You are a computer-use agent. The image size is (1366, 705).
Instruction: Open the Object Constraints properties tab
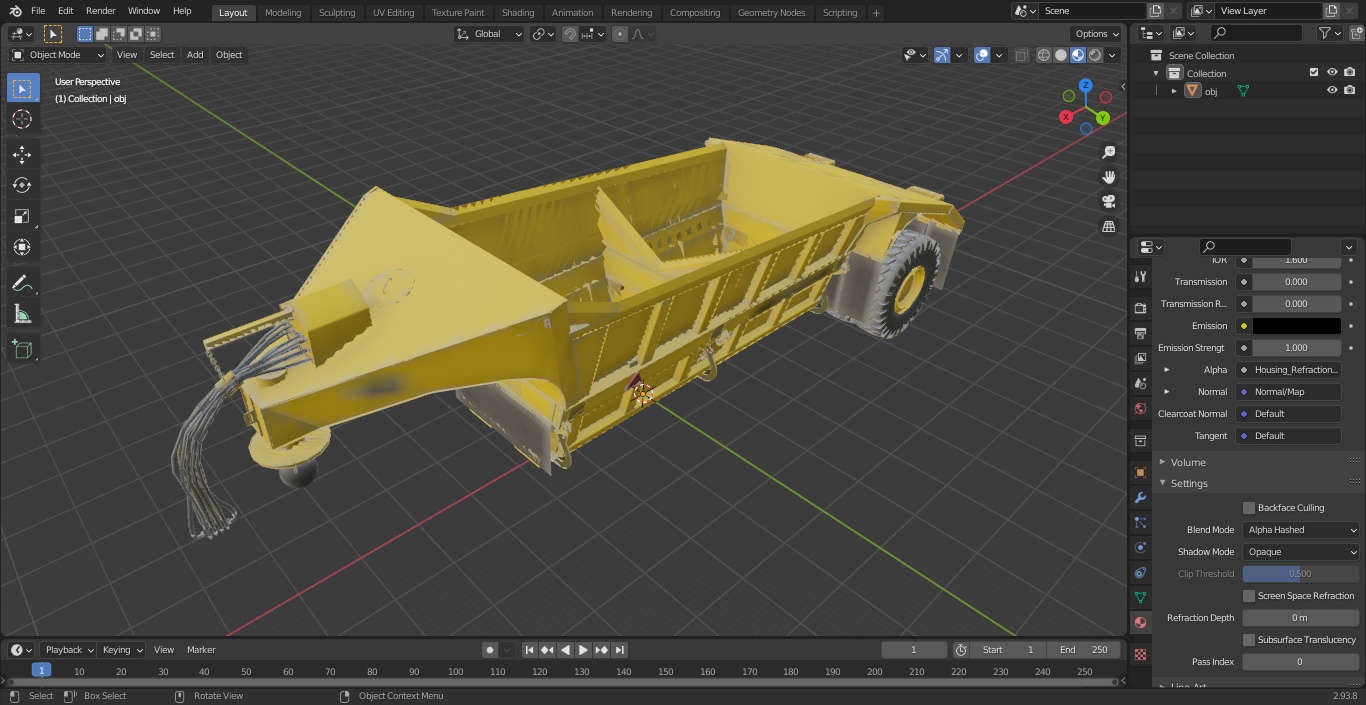1140,572
